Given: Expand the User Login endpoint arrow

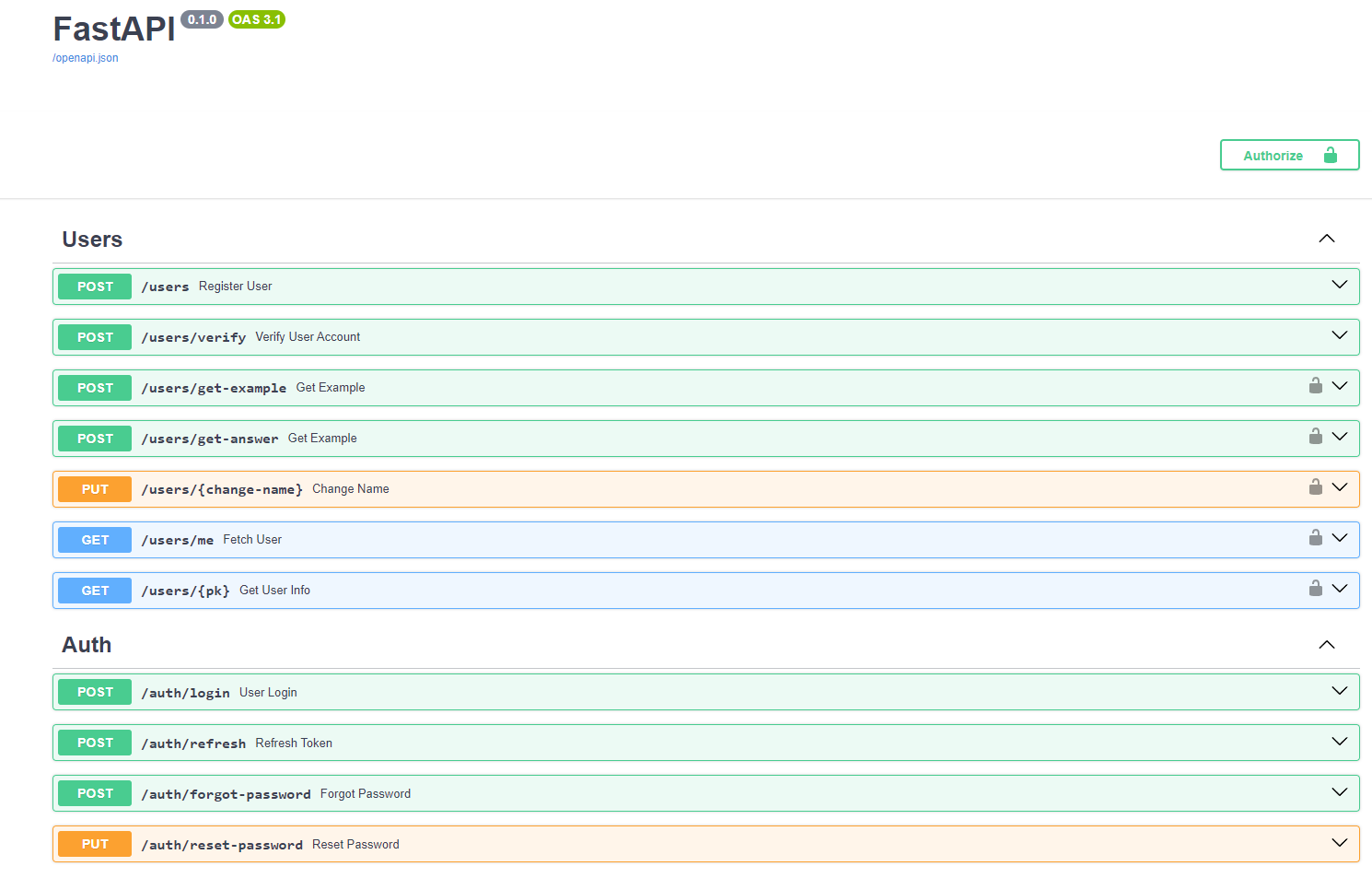Looking at the screenshot, I should click(1340, 691).
